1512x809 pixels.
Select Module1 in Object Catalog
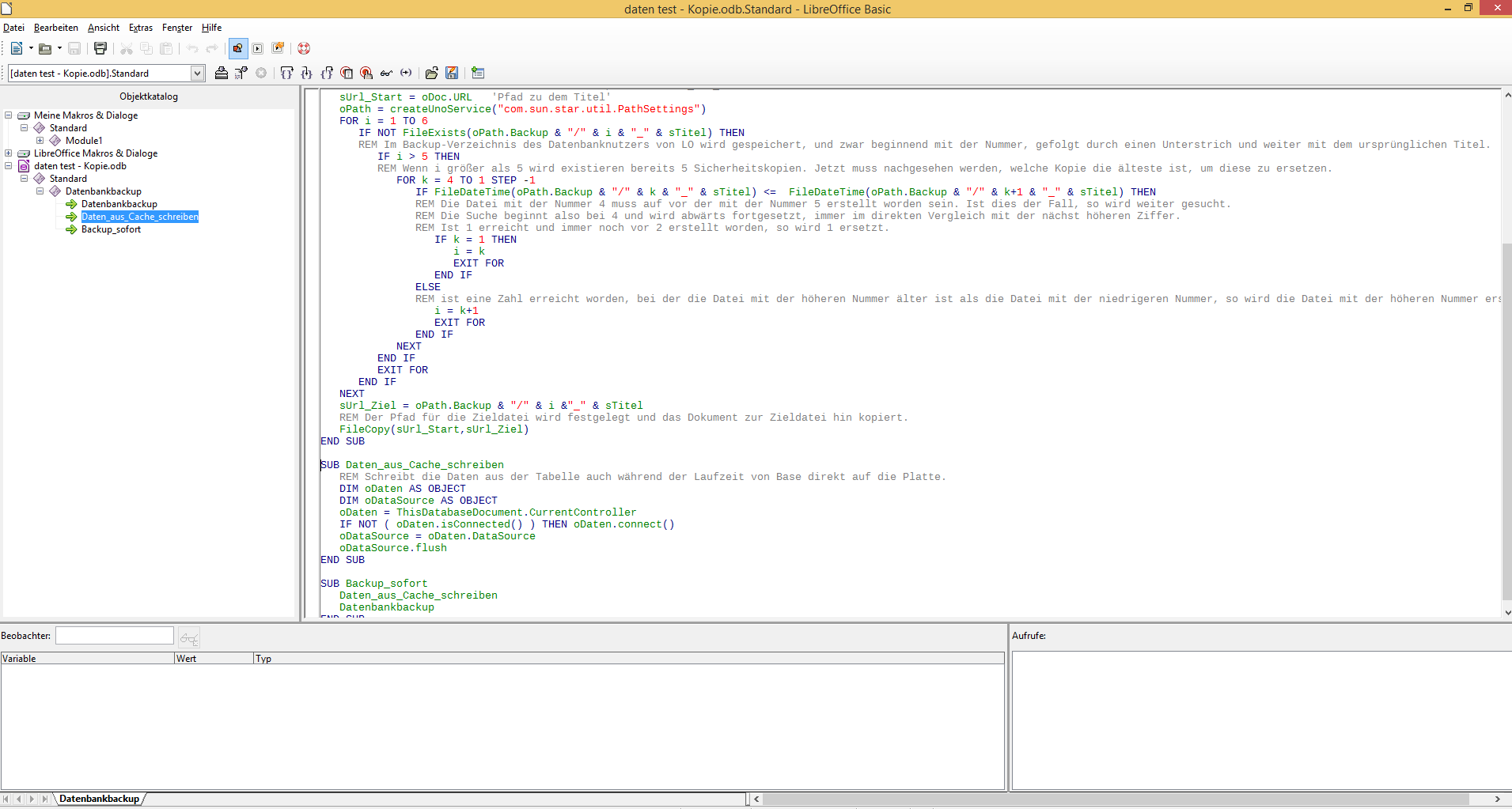point(84,141)
